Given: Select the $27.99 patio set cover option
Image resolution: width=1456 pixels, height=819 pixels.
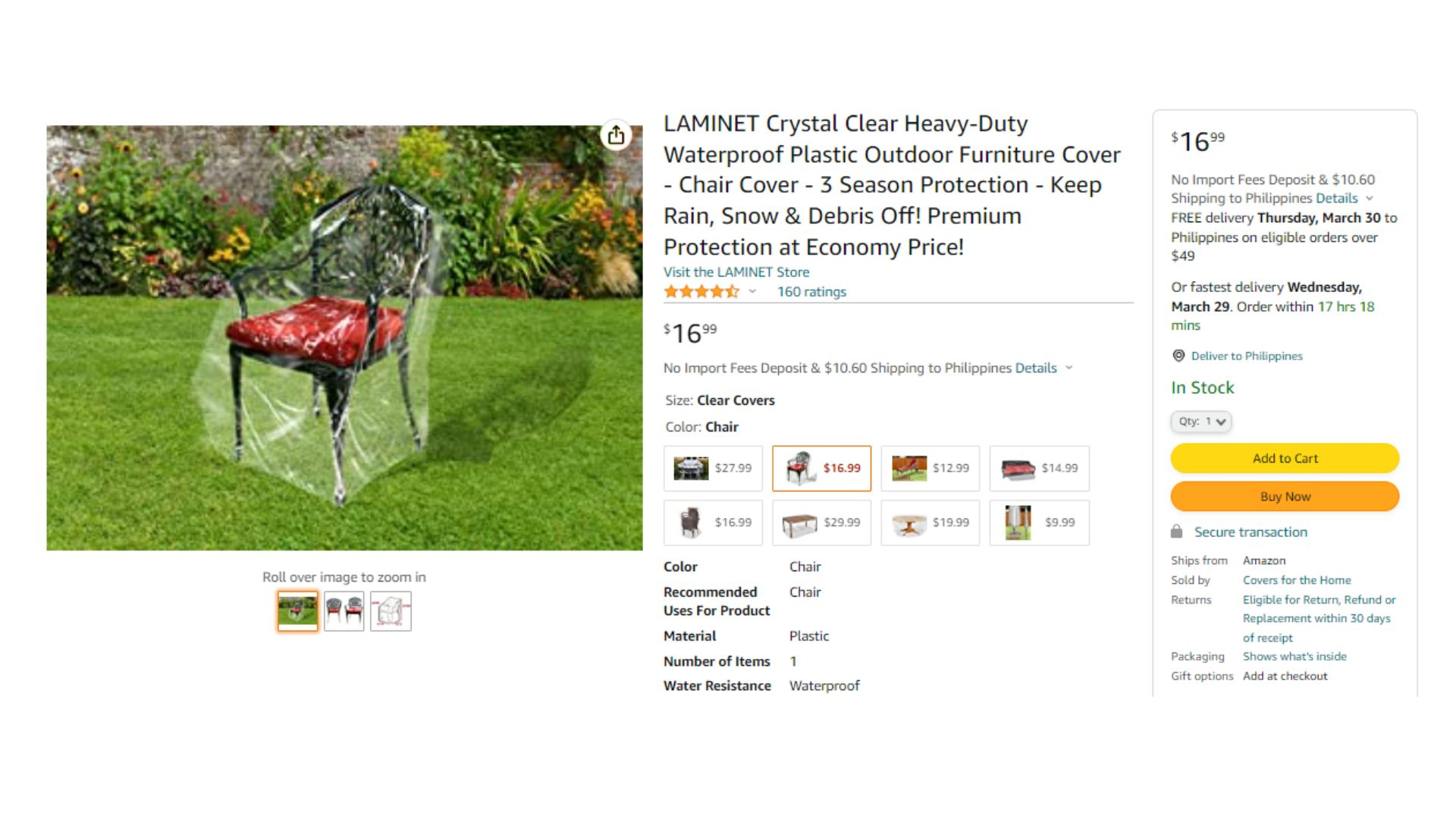Looking at the screenshot, I should [x=713, y=468].
